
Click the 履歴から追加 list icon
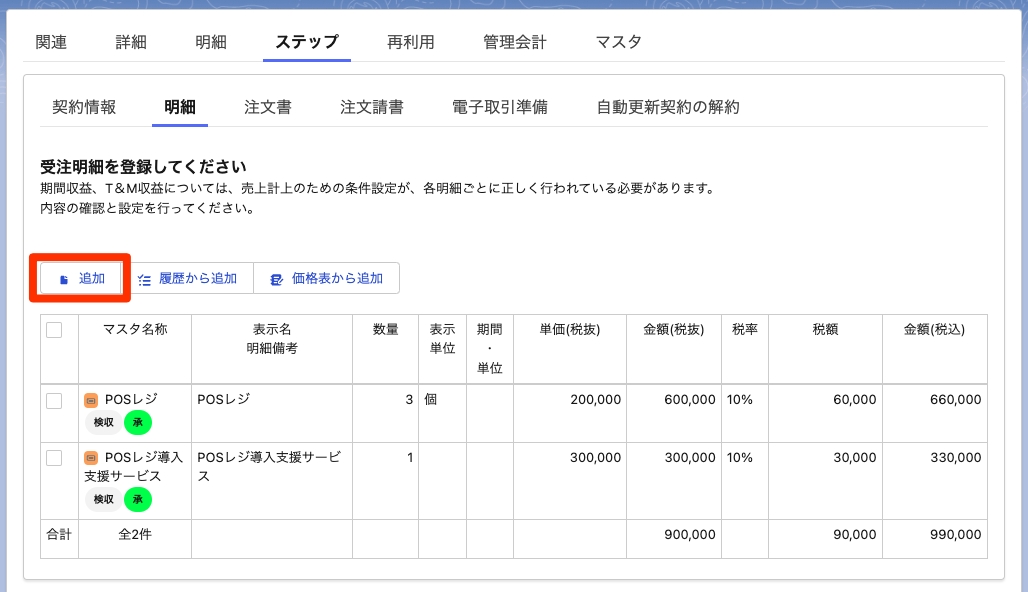144,280
